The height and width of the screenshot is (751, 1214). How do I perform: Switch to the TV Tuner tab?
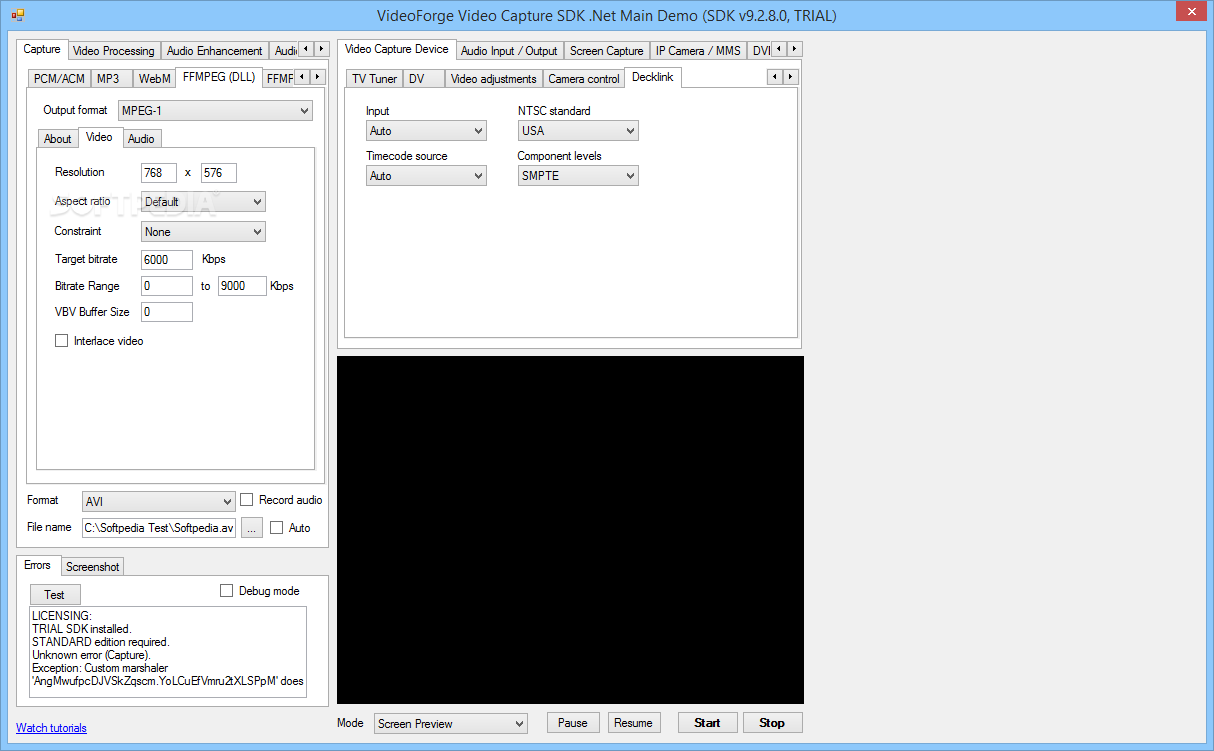point(374,79)
